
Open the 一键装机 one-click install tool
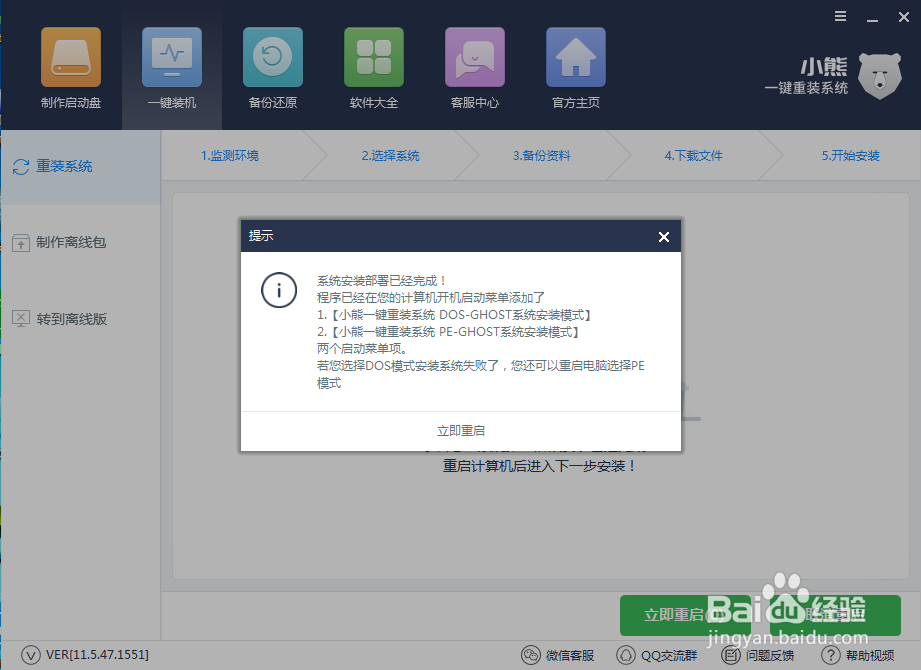point(171,68)
